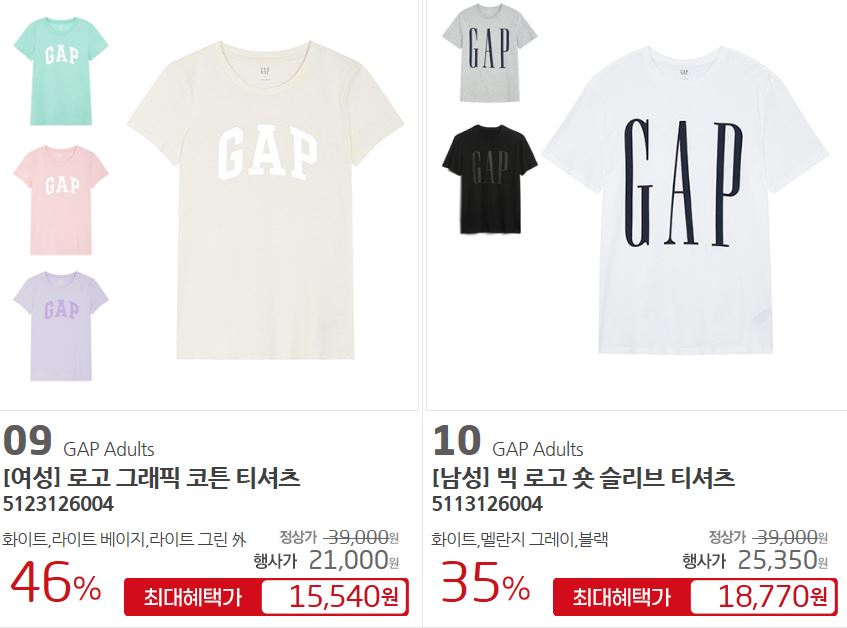Click GAP Adults brand label for item 10
The width and height of the screenshot is (847, 628).
(537, 449)
